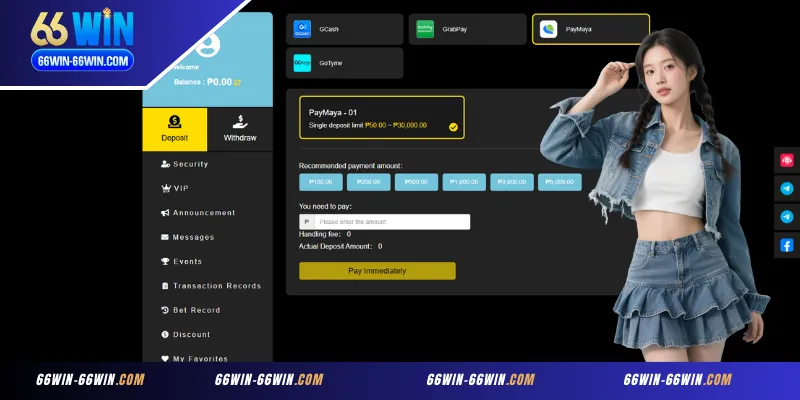Open the Telegram icon just below the pink support icon

787,189
